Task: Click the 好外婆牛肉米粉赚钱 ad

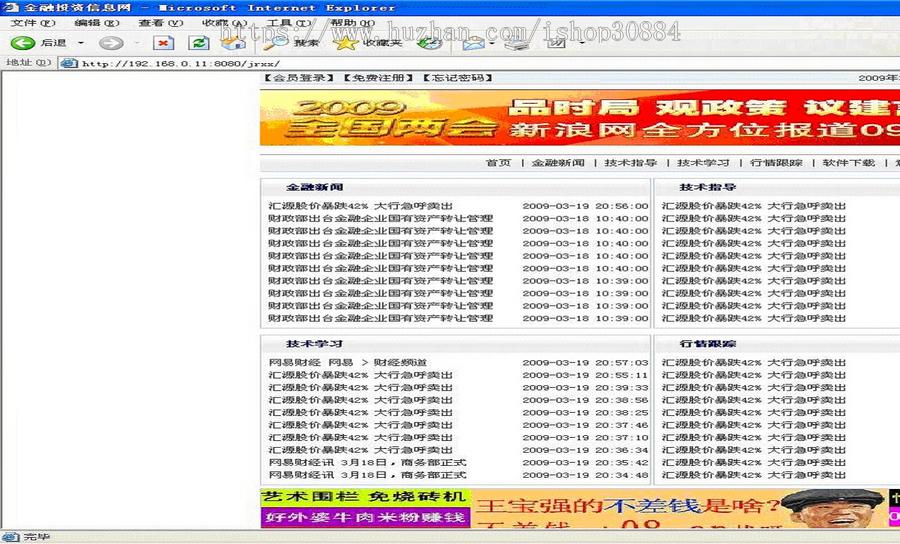Action: click(x=365, y=517)
